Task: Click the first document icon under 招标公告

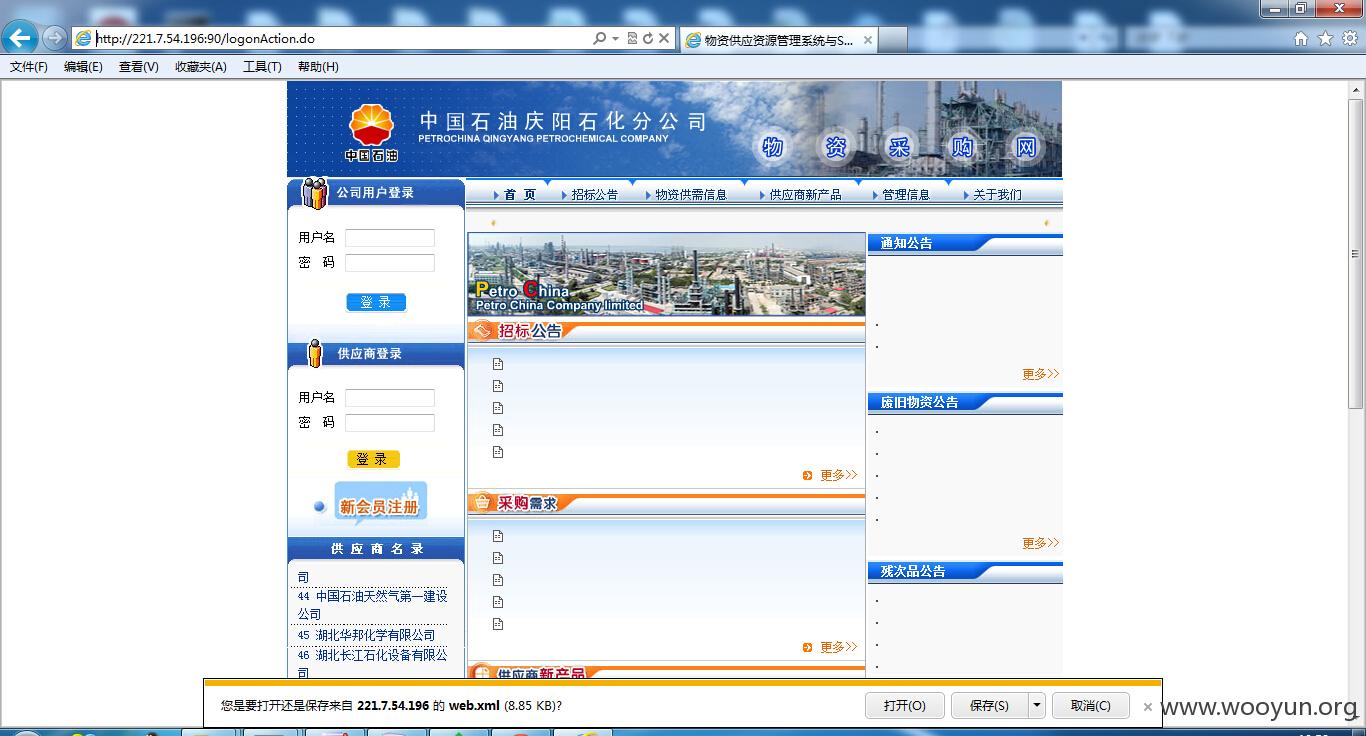Action: click(x=498, y=364)
